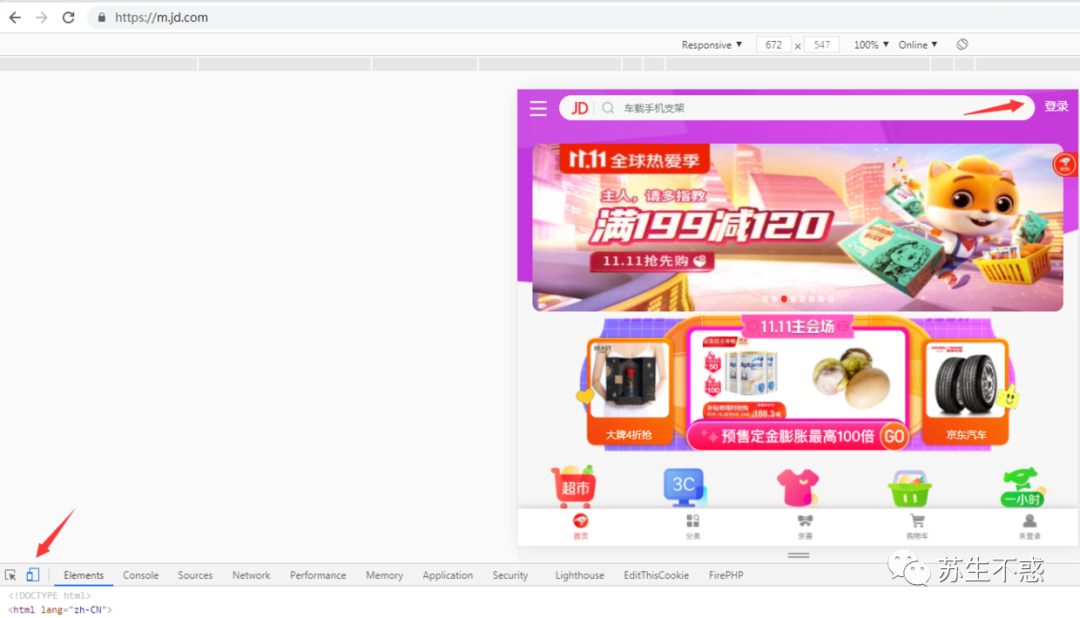Switch to the Network tab
Viewport: 1080px width, 618px height.
click(x=251, y=575)
